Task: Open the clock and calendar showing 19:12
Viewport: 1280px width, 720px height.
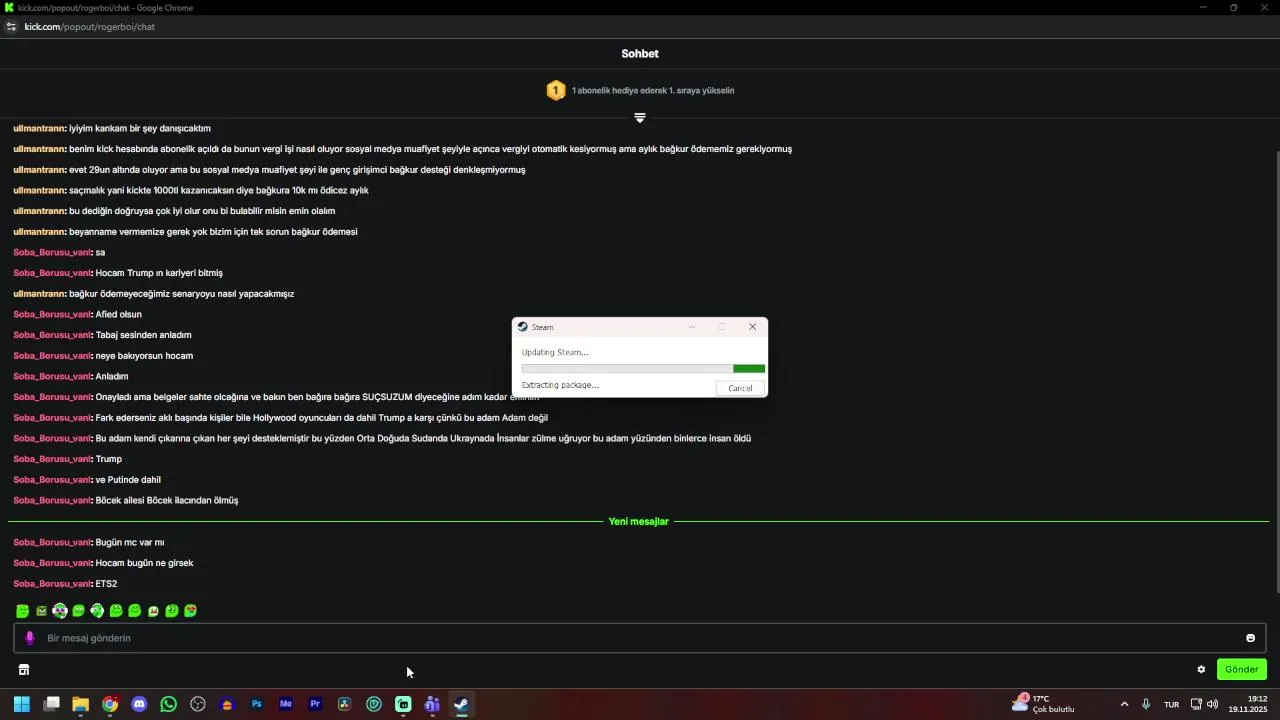Action: point(1248,704)
